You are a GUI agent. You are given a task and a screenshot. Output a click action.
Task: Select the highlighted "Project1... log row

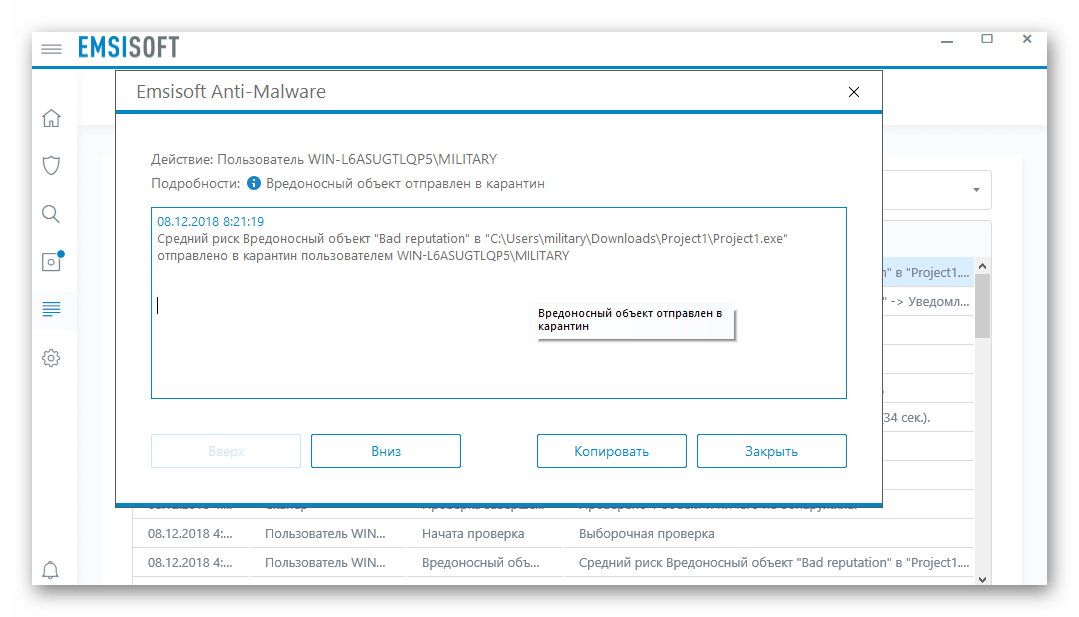(x=928, y=272)
